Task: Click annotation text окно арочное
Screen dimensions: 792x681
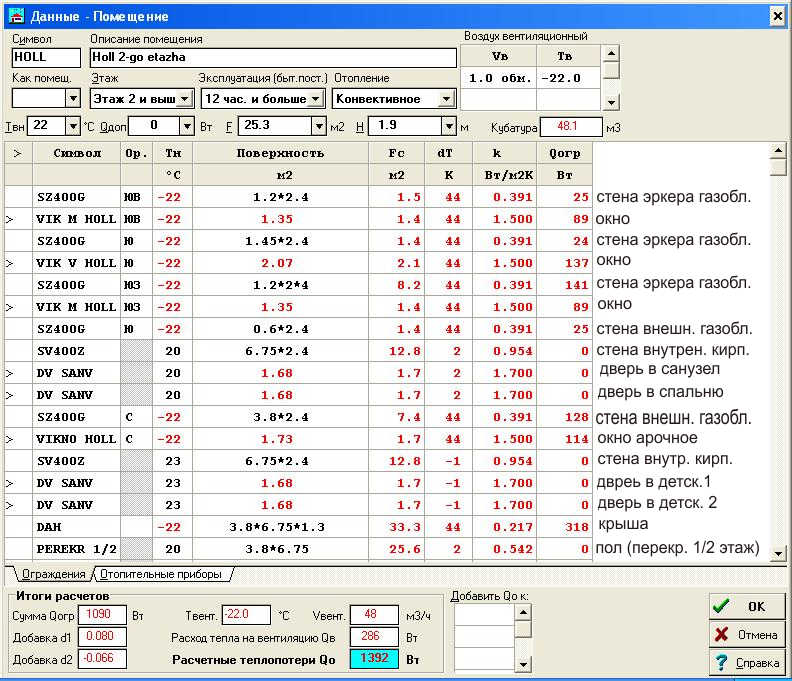Action: [x=647, y=438]
